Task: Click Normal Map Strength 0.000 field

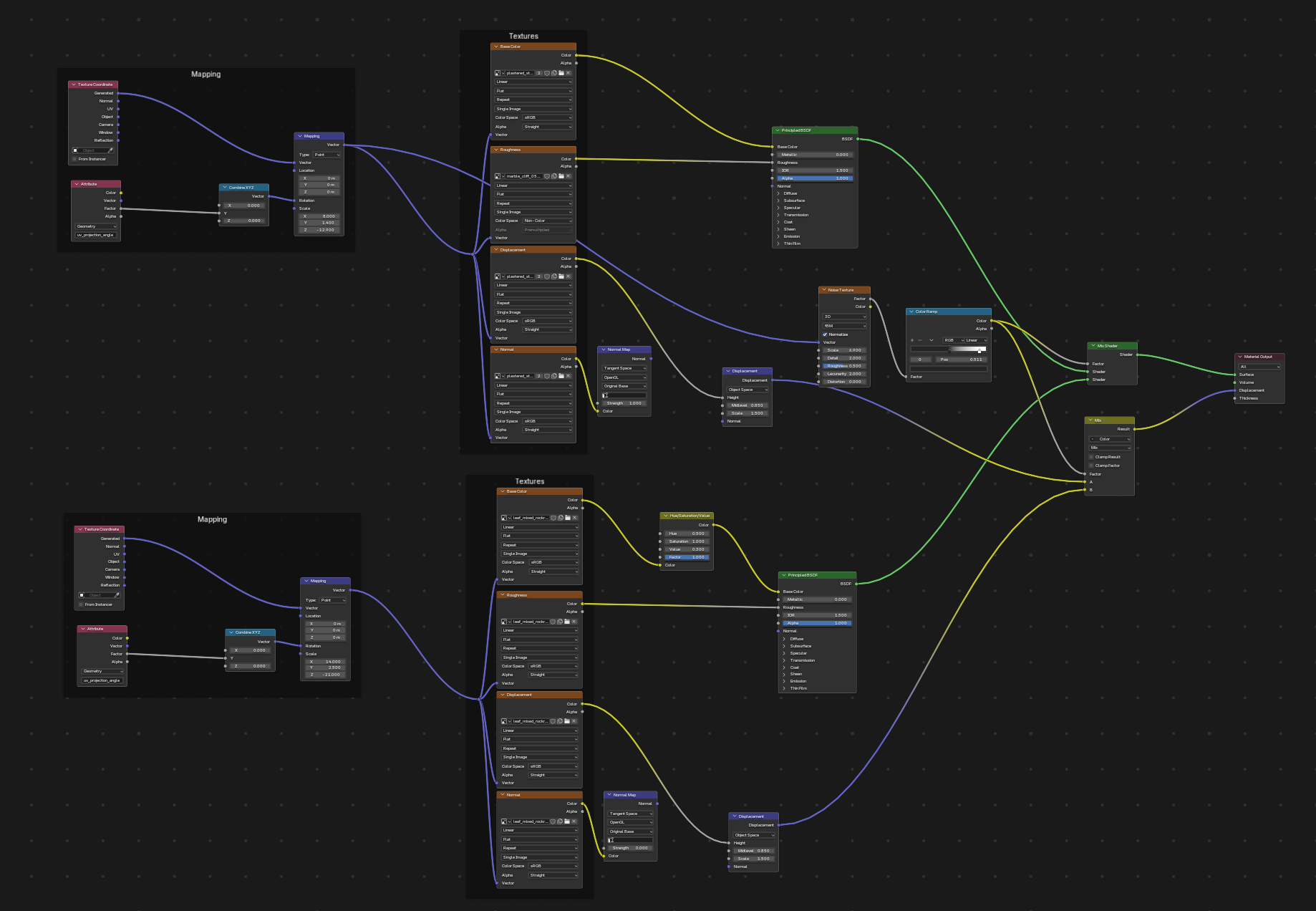Action: coord(630,848)
